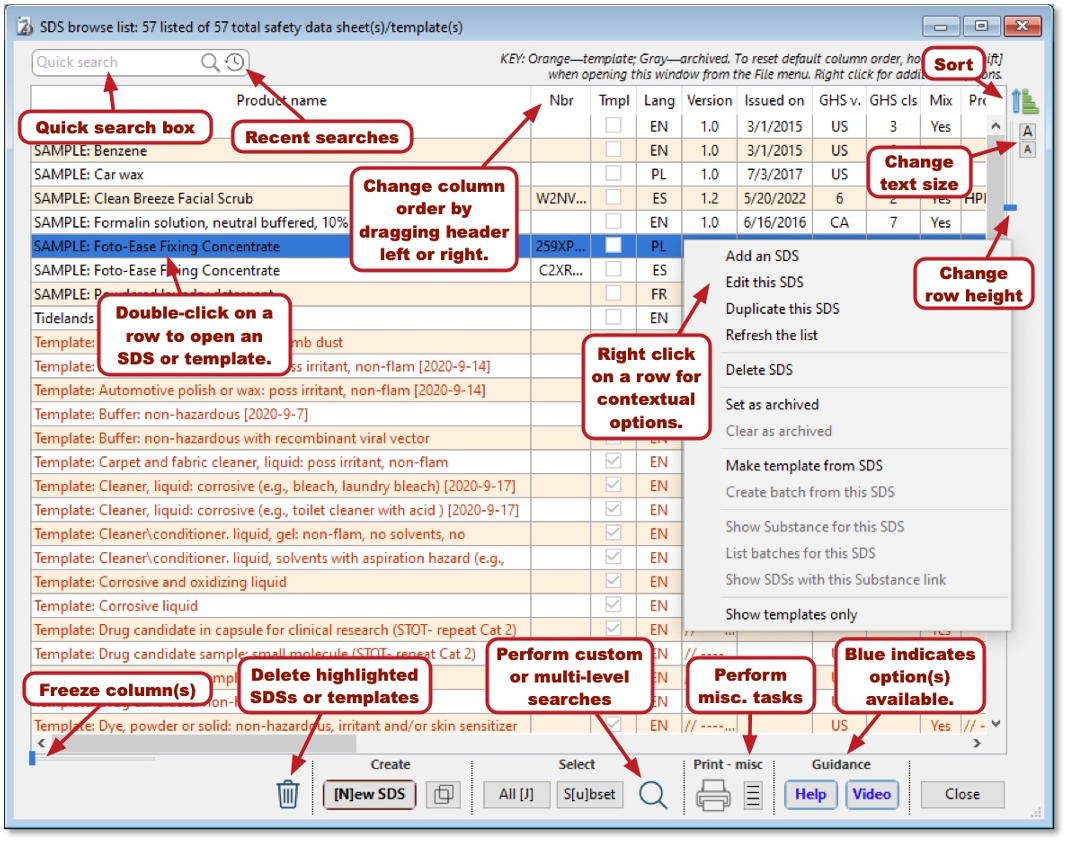Choose Make template from SDS

(x=804, y=466)
